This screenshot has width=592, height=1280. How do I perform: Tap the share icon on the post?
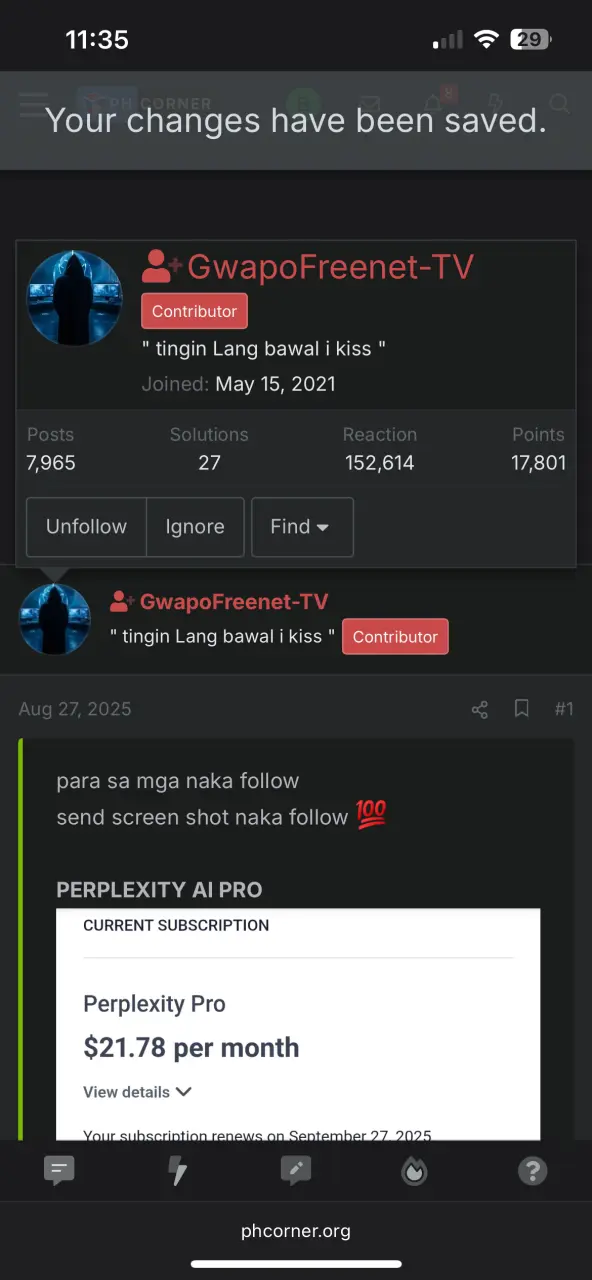click(x=480, y=709)
